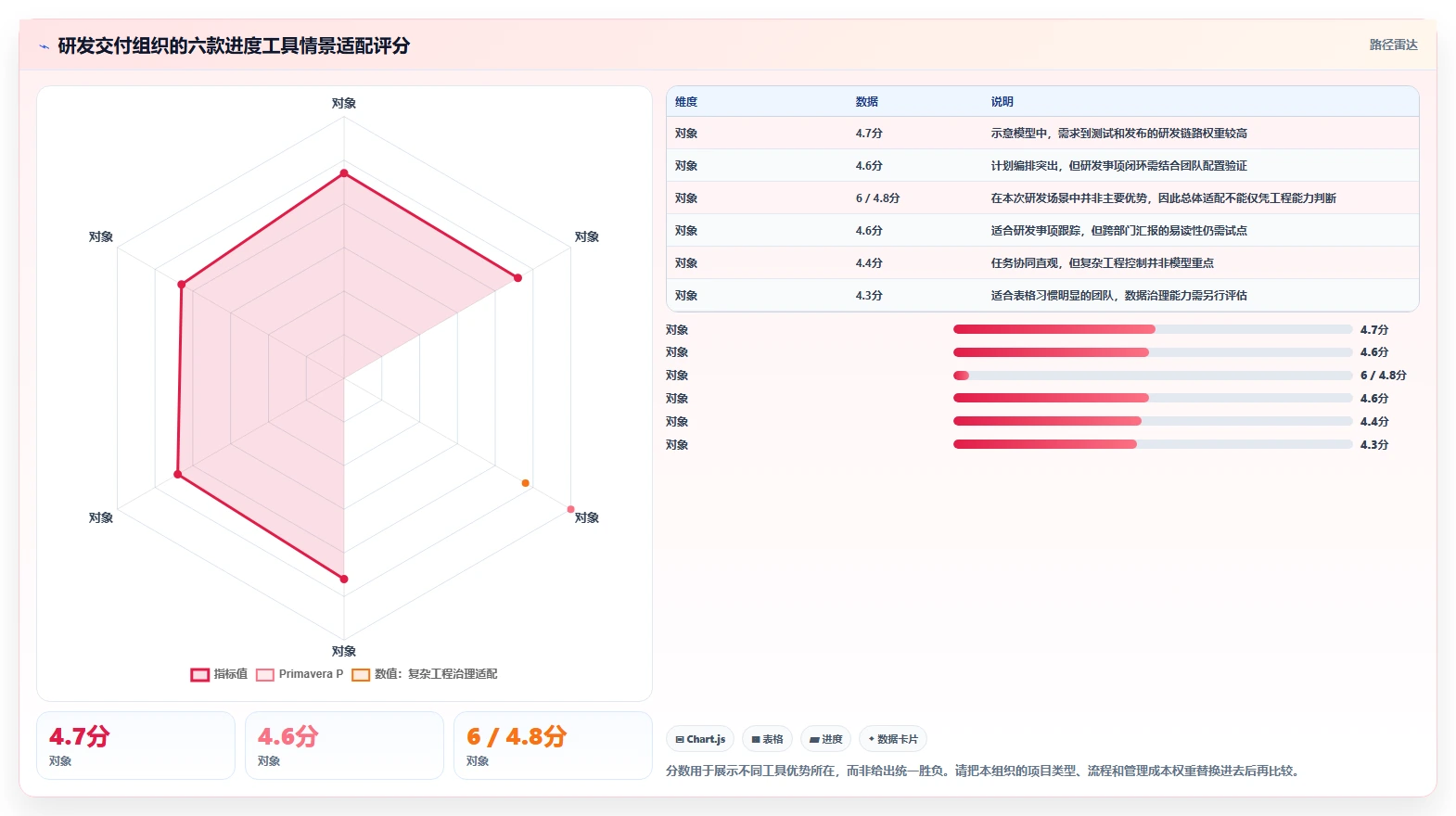
Task: Toggle the 指标值 legend swatch
Action: pyautogui.click(x=199, y=674)
